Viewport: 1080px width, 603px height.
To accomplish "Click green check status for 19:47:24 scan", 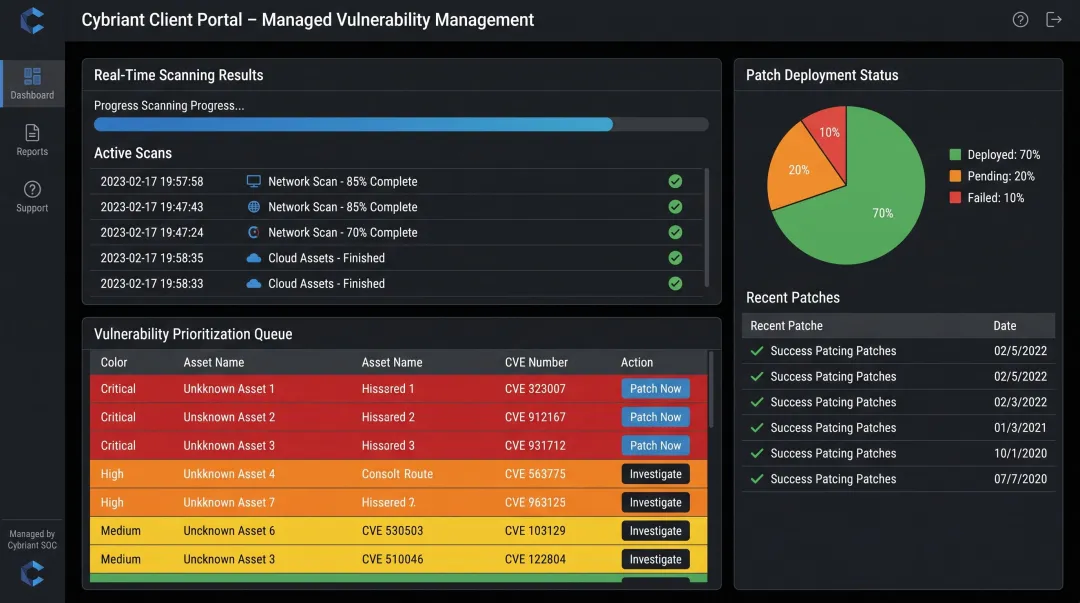I will click(675, 232).
